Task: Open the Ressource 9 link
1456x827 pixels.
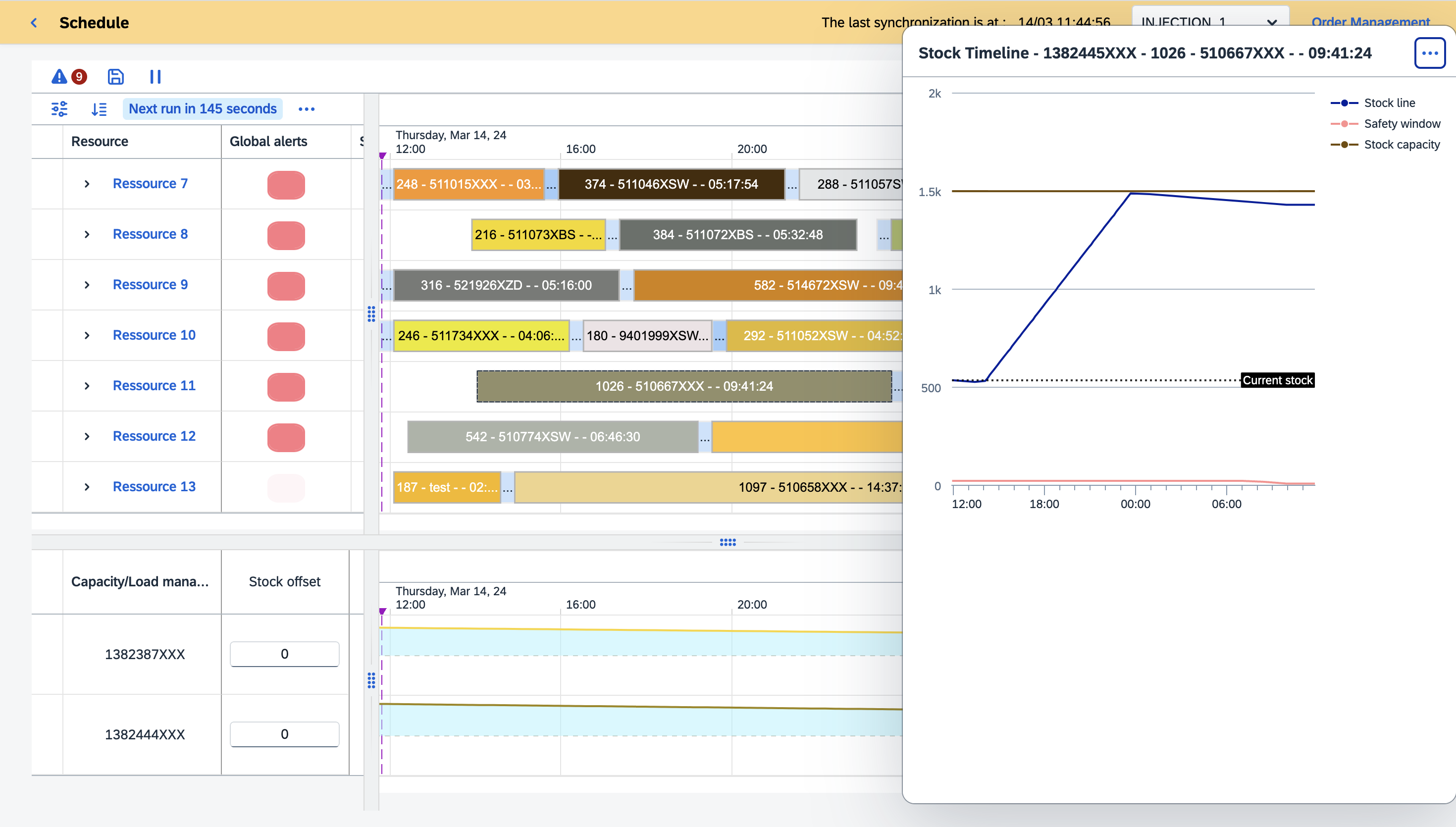Action: point(150,285)
